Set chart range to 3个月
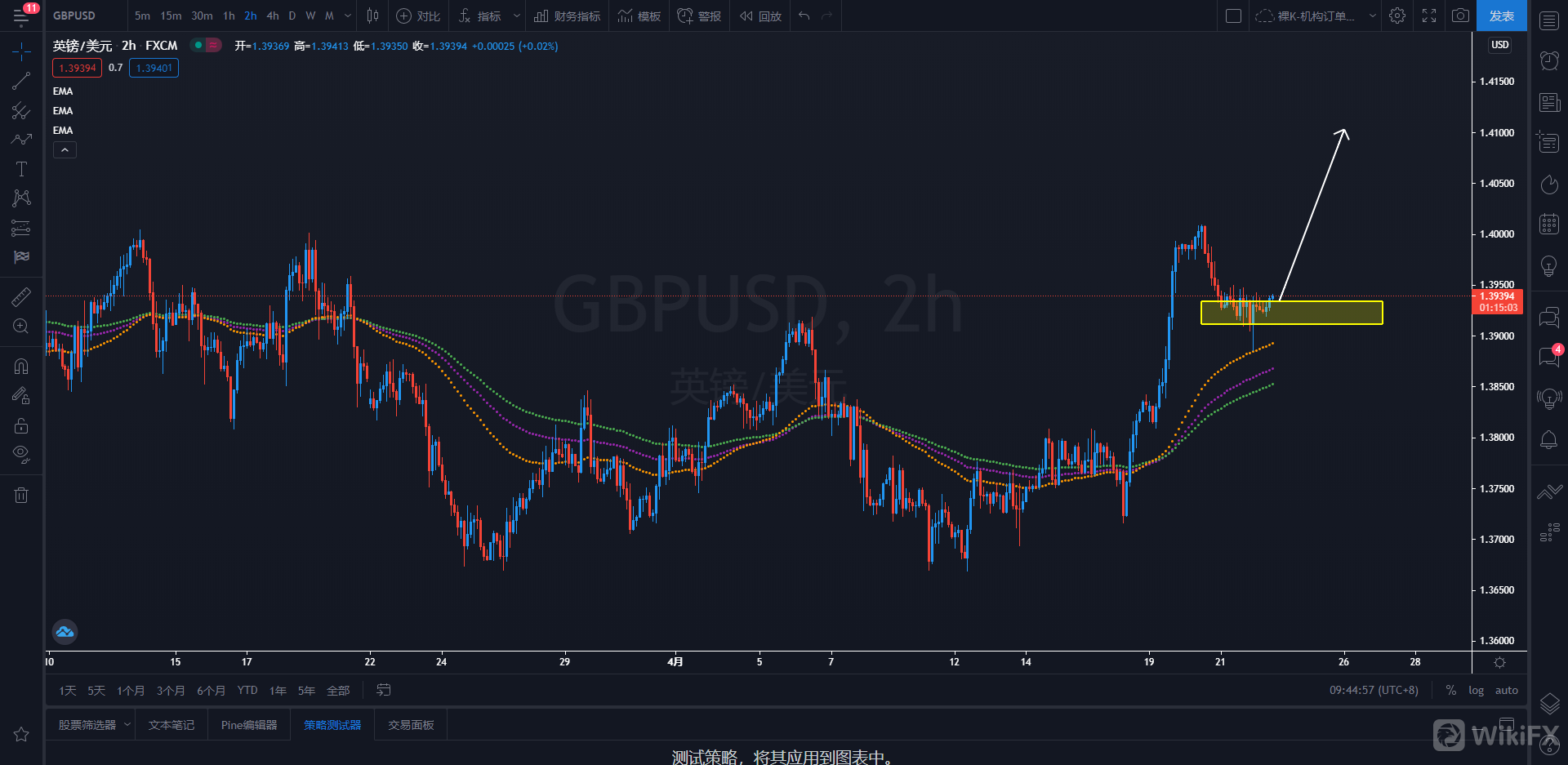The width and height of the screenshot is (1568, 765). 171,691
